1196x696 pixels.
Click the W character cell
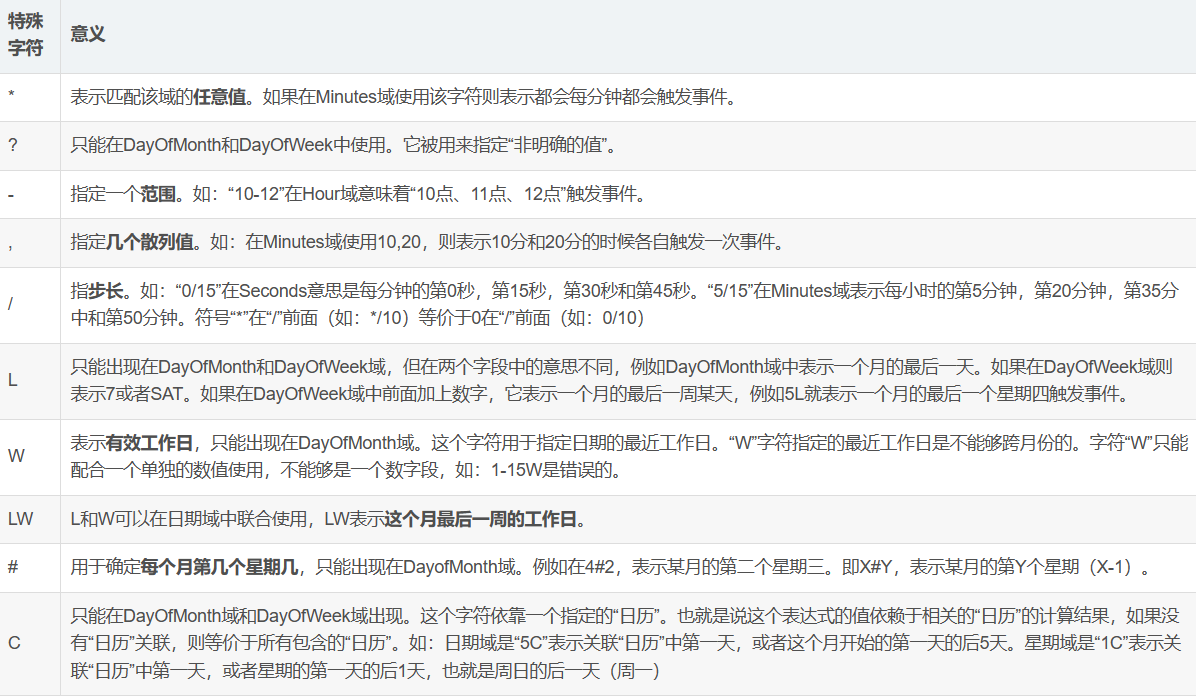[14, 457]
